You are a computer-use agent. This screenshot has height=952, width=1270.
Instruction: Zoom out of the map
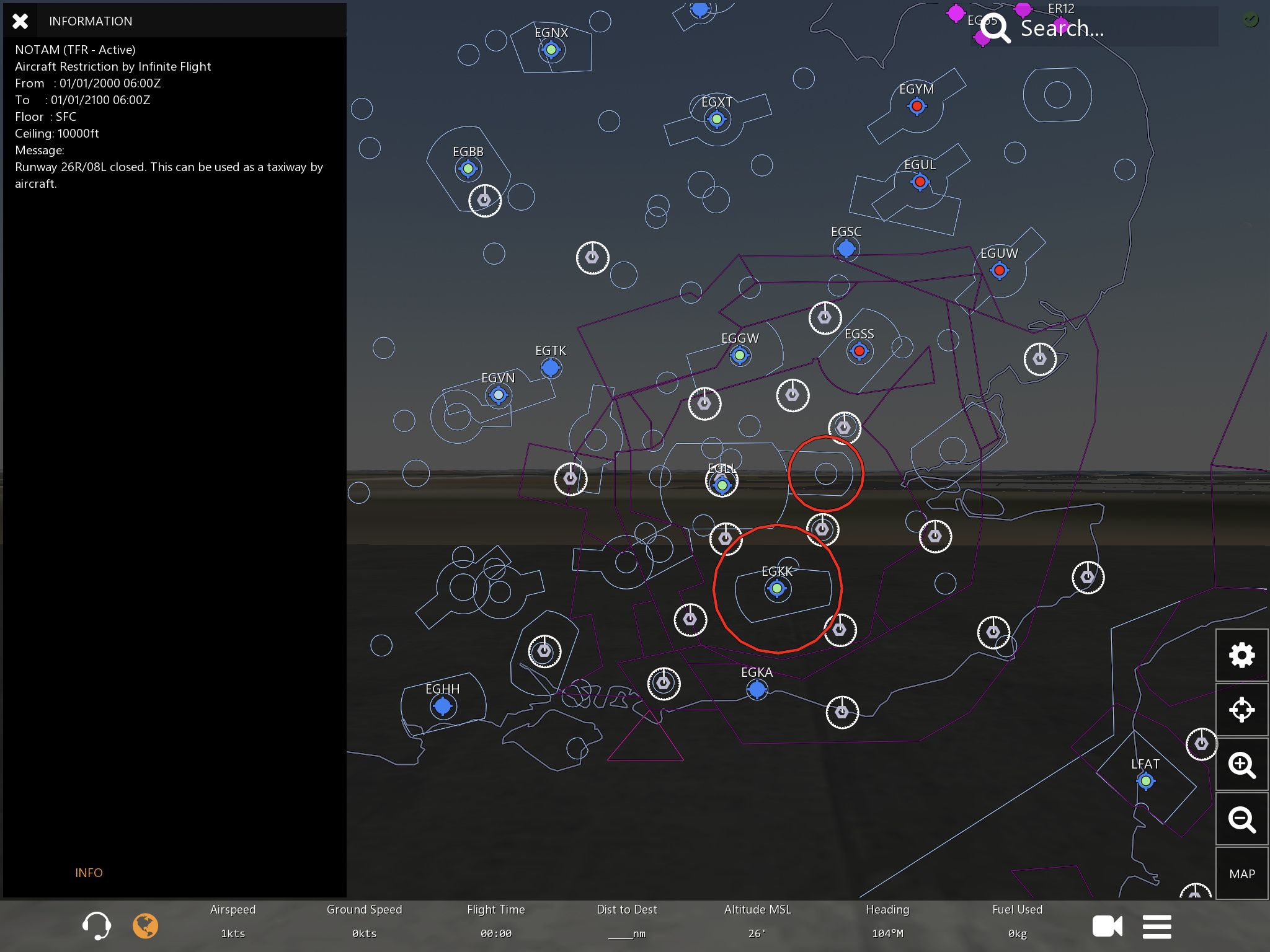[1241, 819]
